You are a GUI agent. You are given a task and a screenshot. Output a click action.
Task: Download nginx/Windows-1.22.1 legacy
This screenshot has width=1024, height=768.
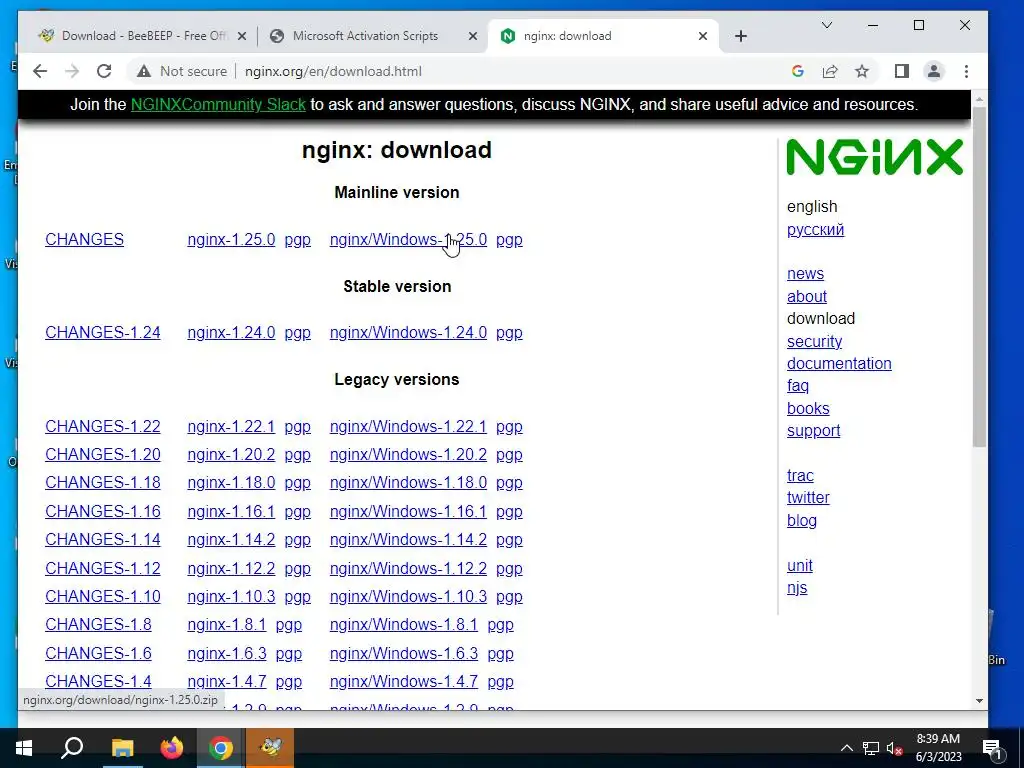click(408, 426)
